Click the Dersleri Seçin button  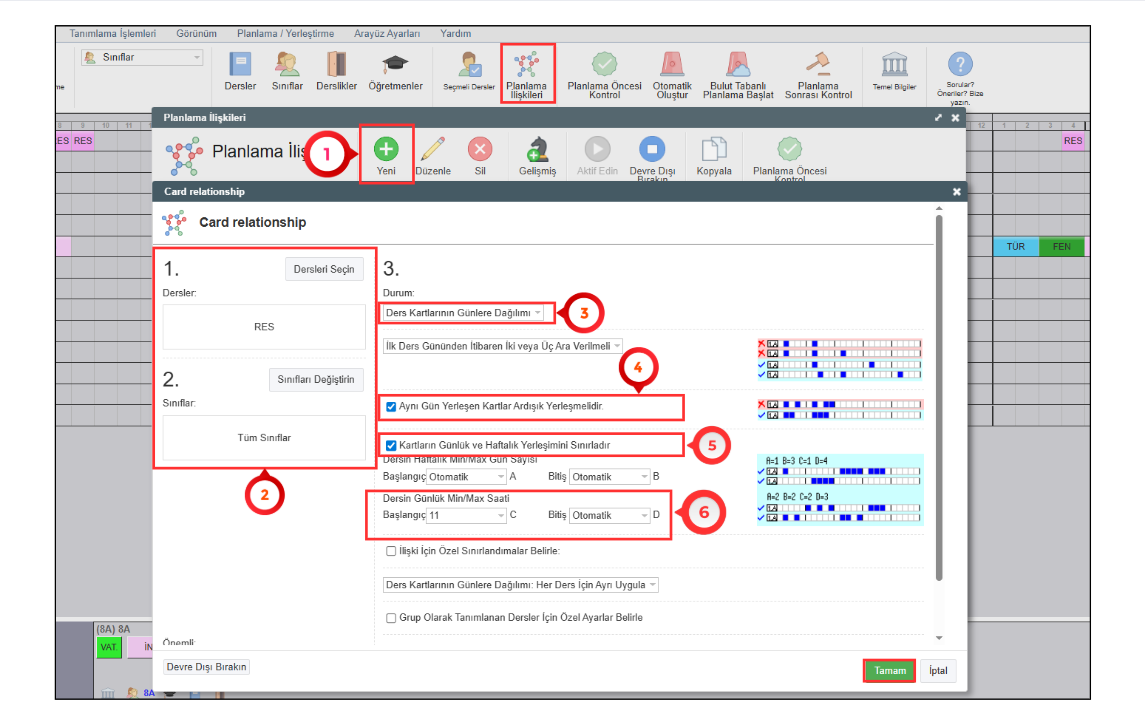[x=325, y=270]
